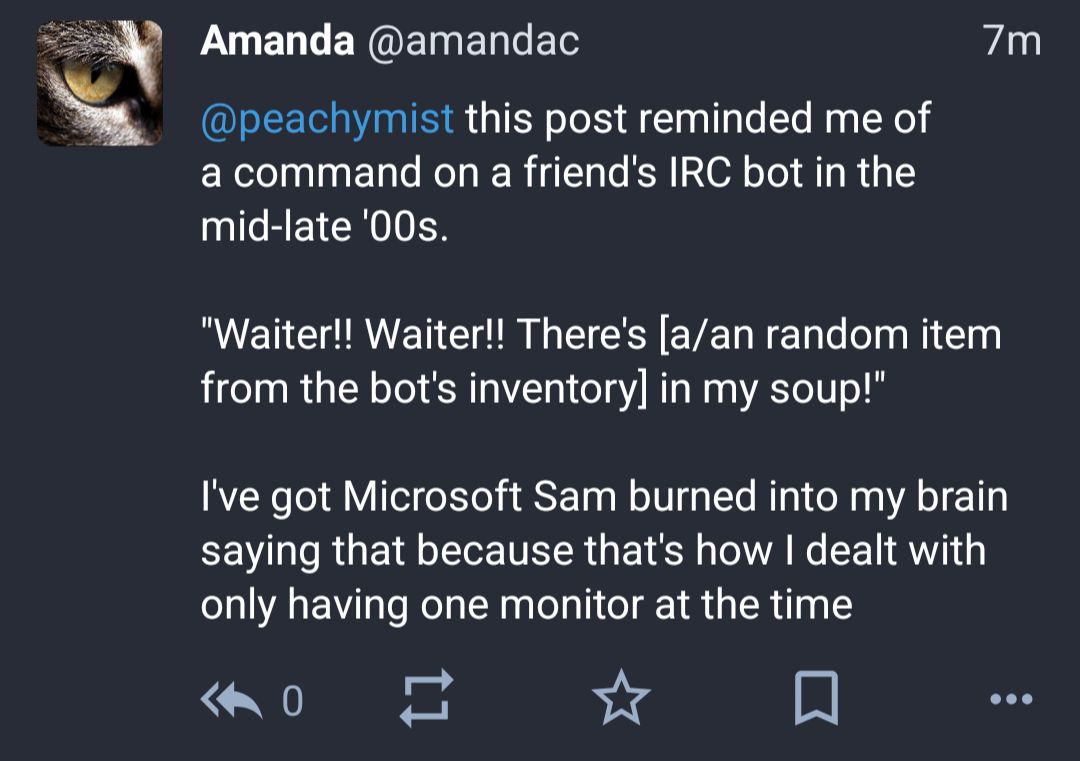Bookmark this post
Image resolution: width=1080 pixels, height=761 pixels.
816,698
